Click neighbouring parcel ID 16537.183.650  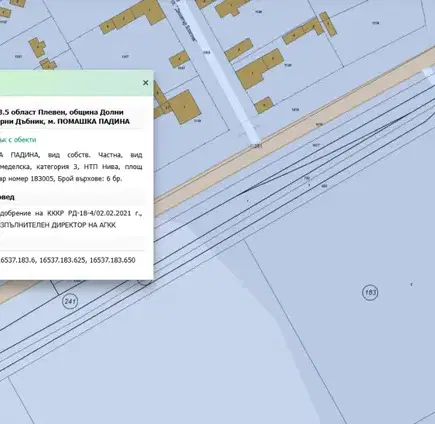click(112, 260)
